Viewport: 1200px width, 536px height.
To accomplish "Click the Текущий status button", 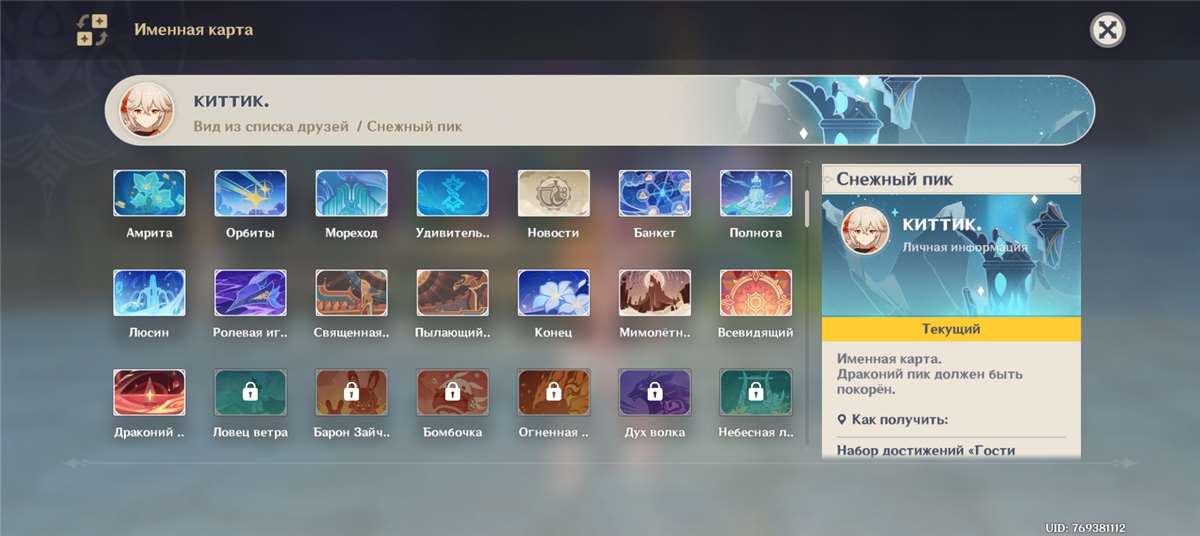I will (x=951, y=329).
